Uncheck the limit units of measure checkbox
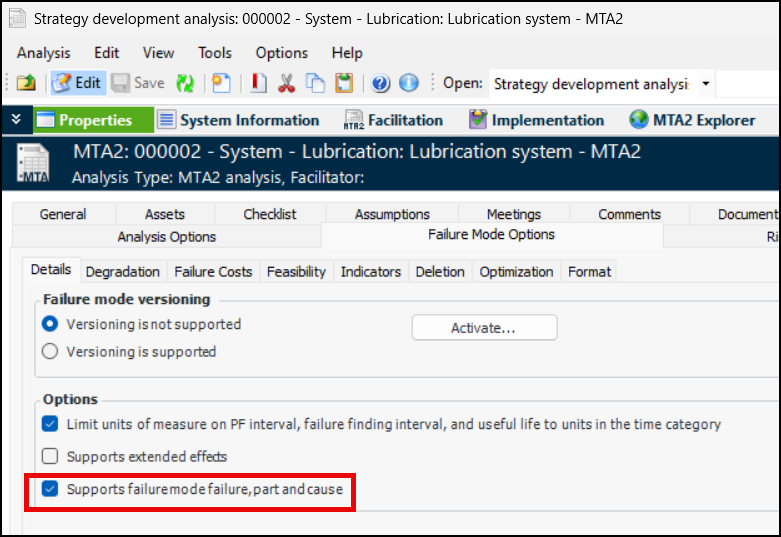 (x=50, y=424)
